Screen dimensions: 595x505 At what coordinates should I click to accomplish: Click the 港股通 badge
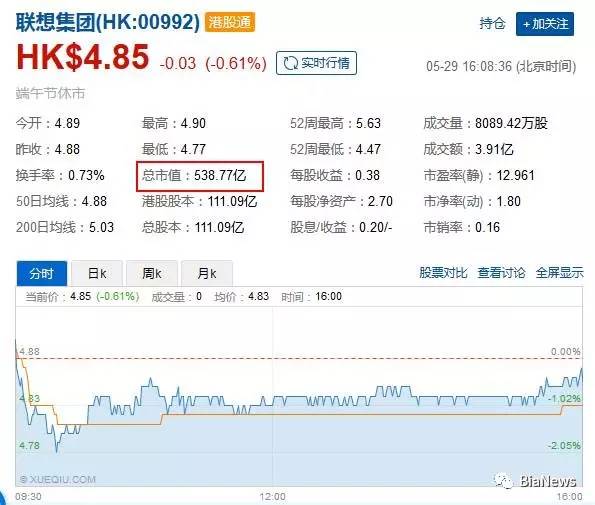[230, 22]
